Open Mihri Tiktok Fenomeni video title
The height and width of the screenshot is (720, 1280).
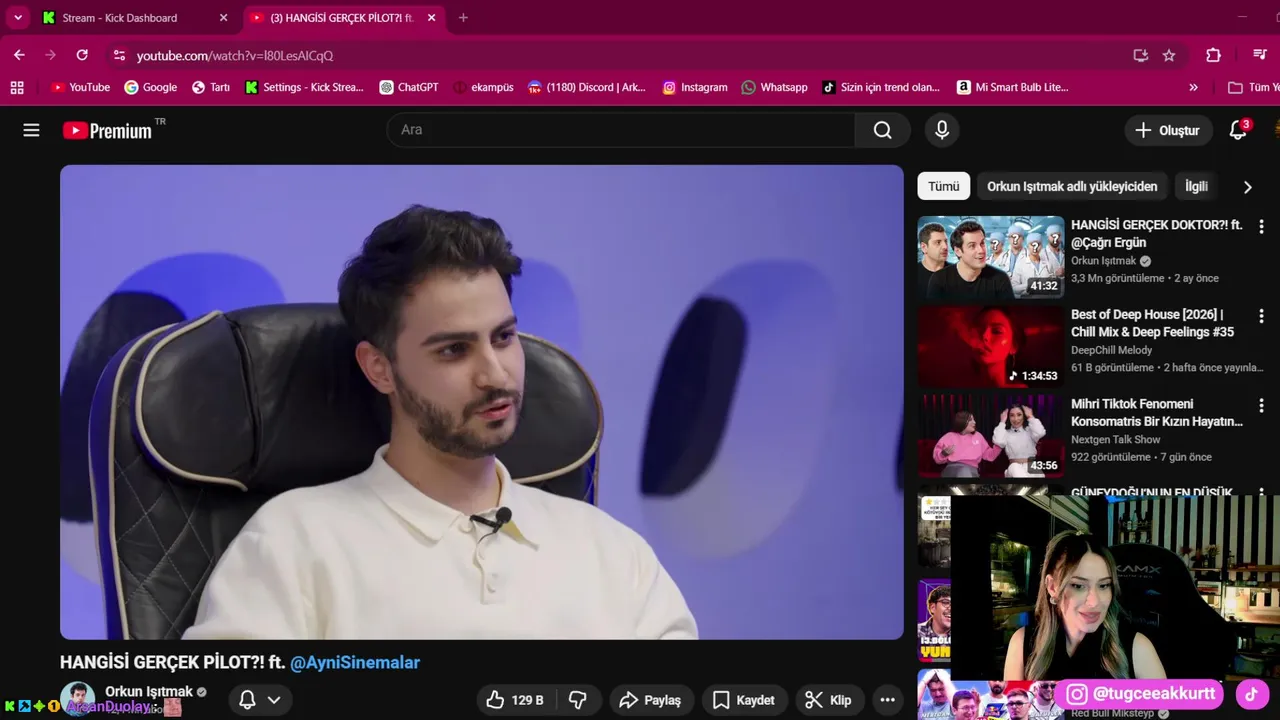(x=1157, y=412)
